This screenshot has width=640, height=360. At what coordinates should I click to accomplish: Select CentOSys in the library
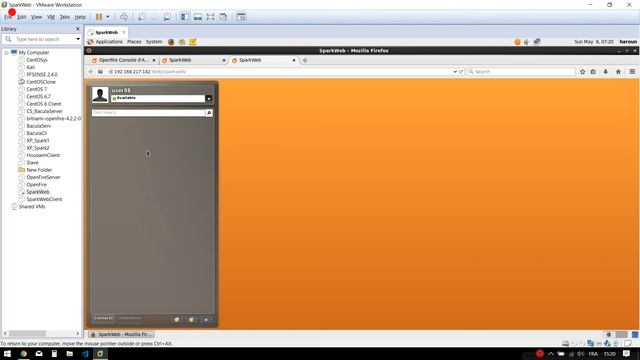point(37,60)
